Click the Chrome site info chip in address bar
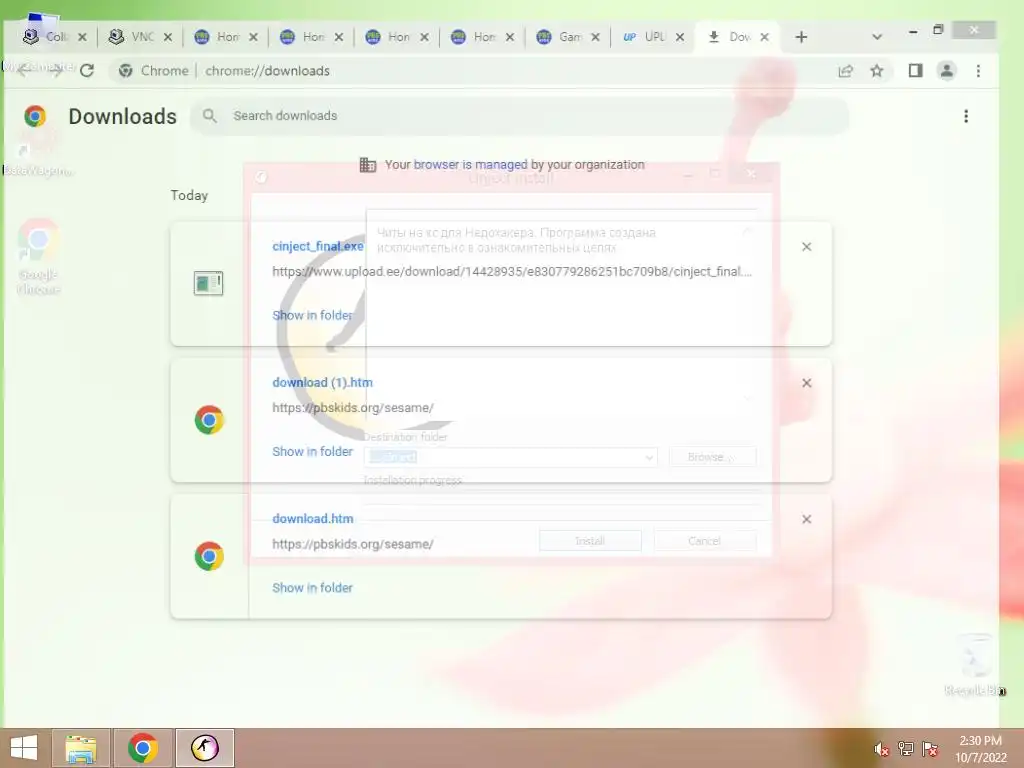The height and width of the screenshot is (768, 1024). [x=154, y=71]
